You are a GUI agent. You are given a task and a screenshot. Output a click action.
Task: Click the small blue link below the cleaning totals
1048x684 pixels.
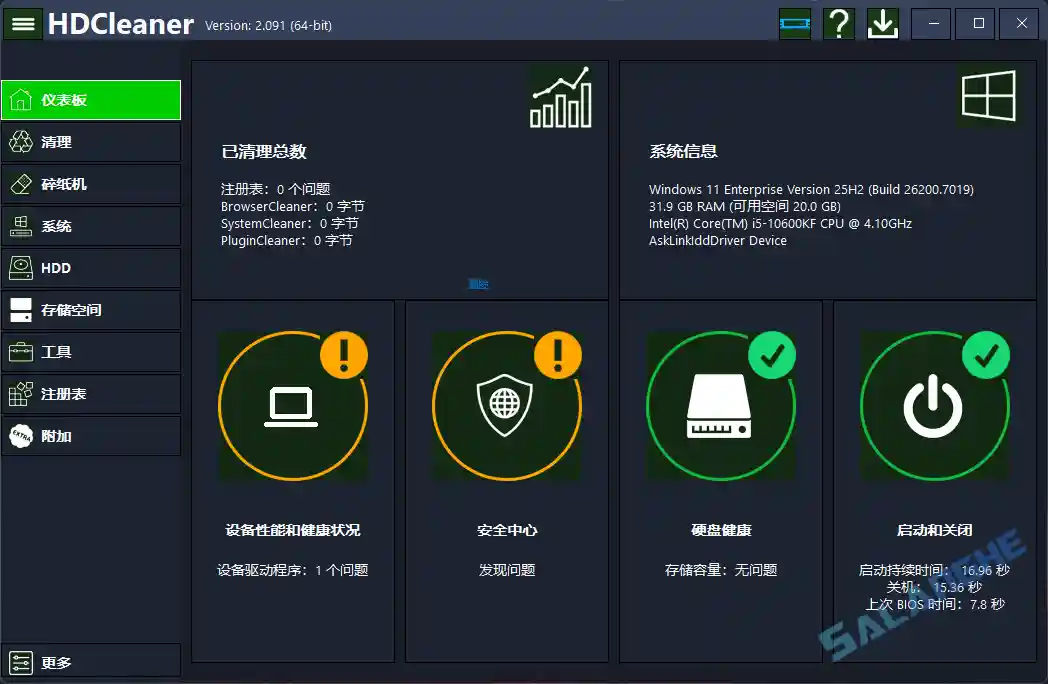[478, 284]
